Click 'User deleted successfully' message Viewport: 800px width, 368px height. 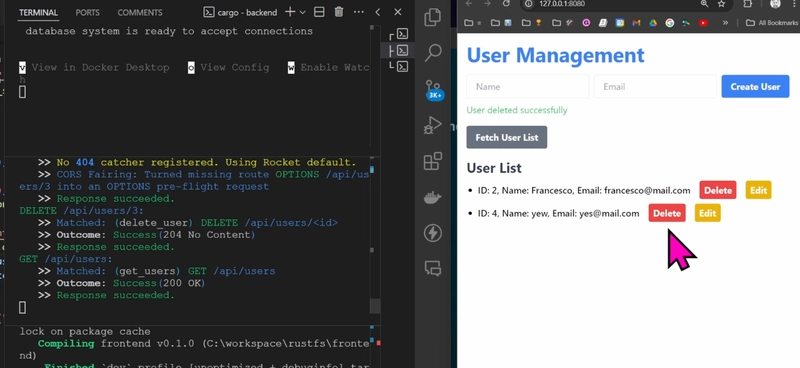(x=517, y=110)
